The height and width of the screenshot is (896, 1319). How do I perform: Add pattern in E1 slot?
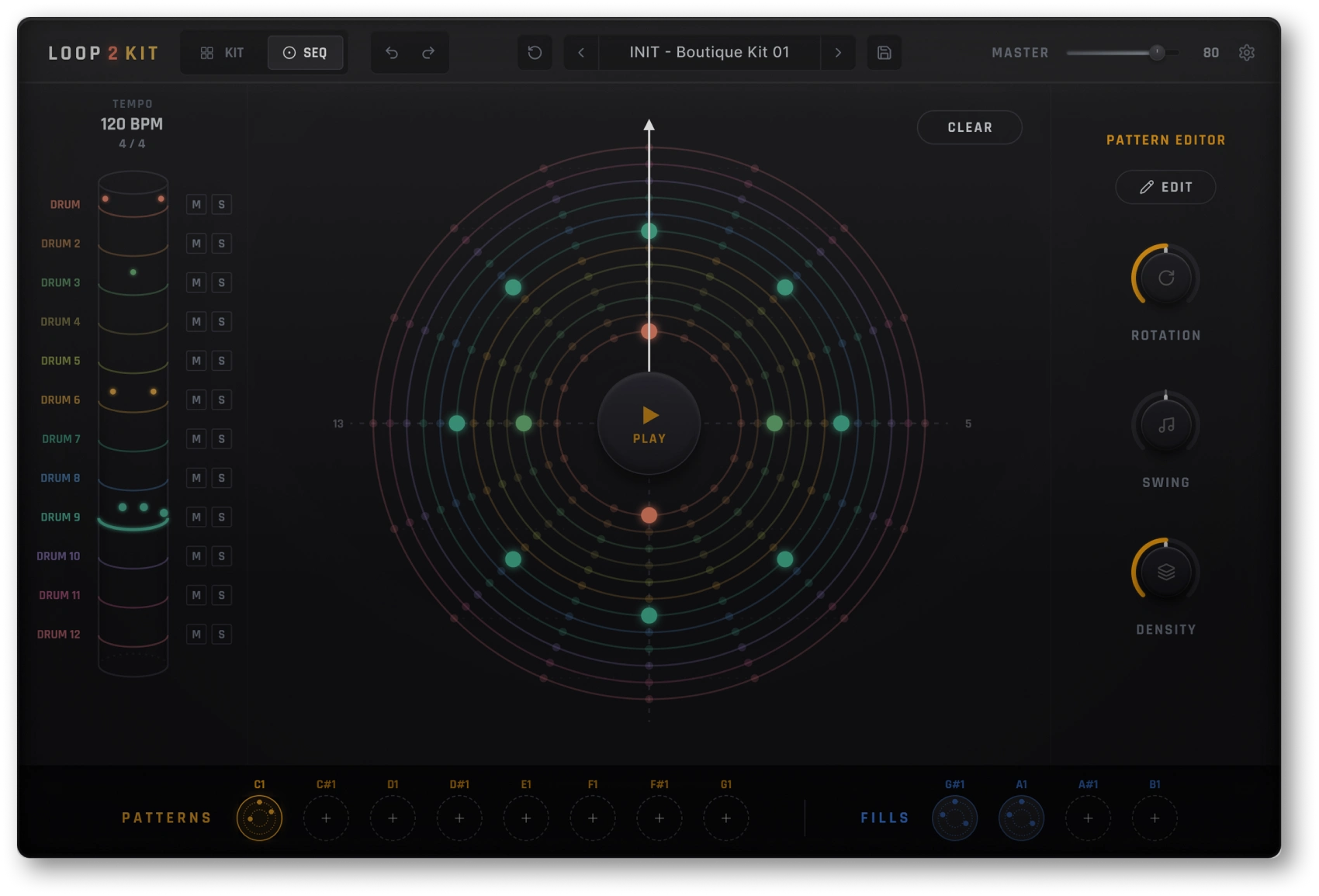tap(526, 818)
